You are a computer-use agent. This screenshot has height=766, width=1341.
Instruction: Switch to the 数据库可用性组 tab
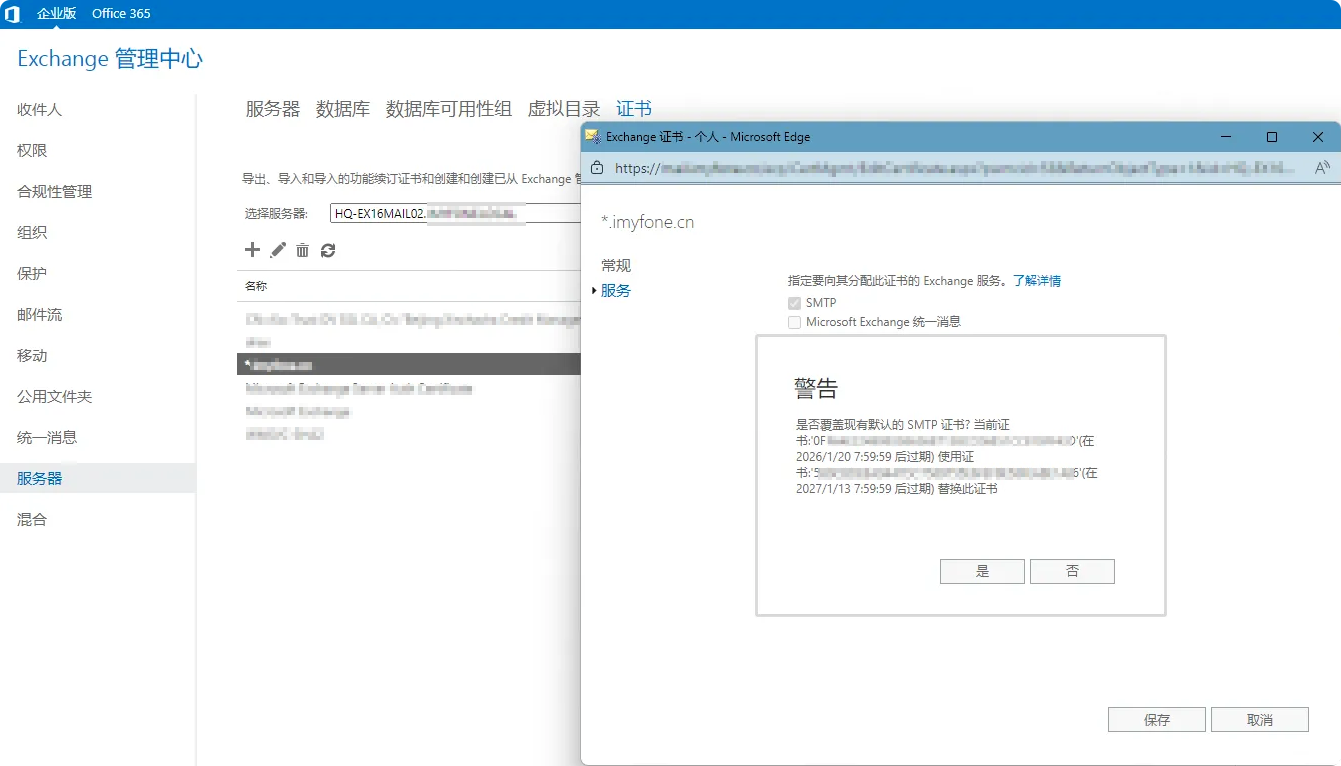[x=449, y=109]
